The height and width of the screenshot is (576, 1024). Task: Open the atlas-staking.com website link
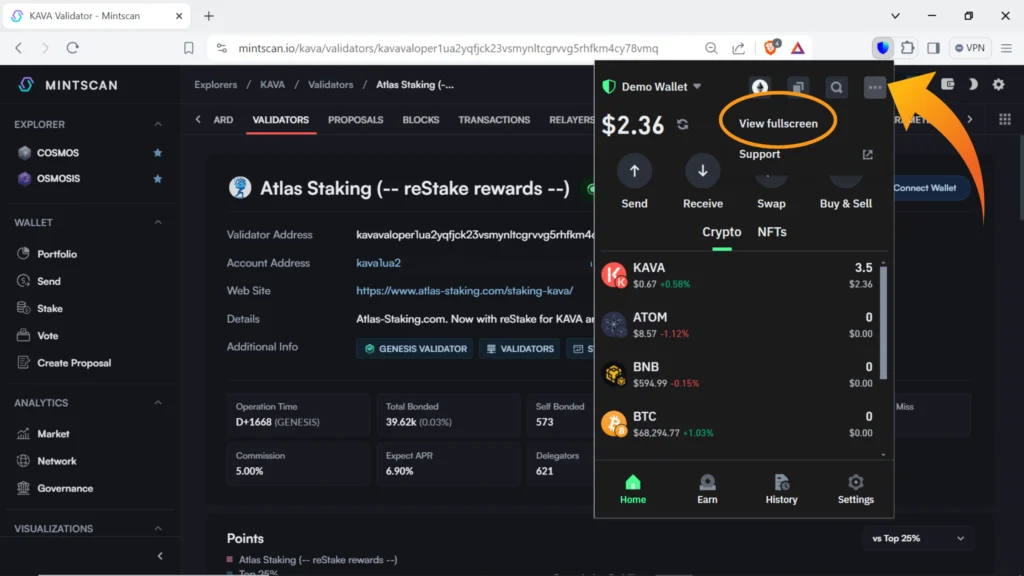[x=464, y=291]
